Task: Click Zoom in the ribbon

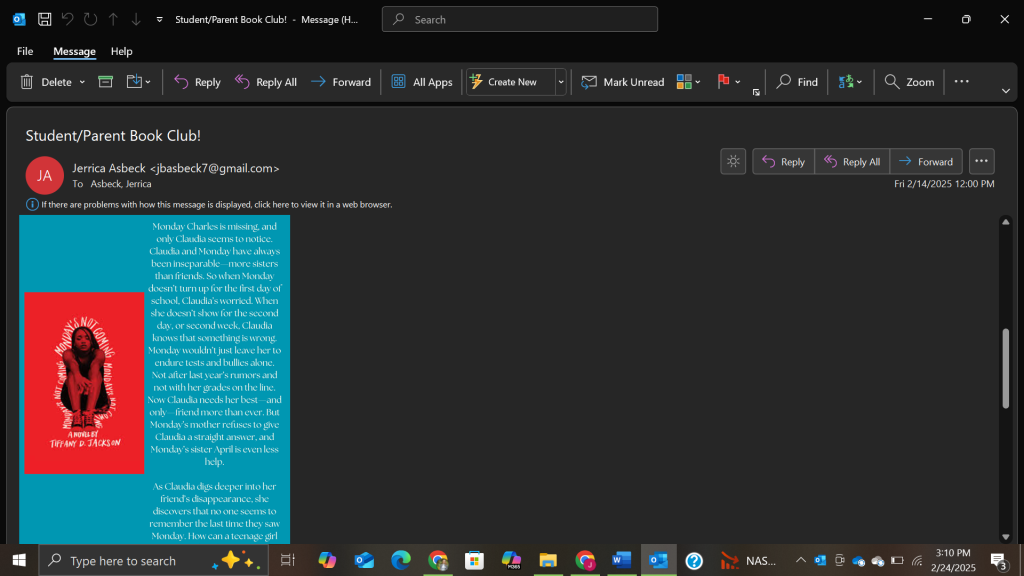Action: (909, 82)
